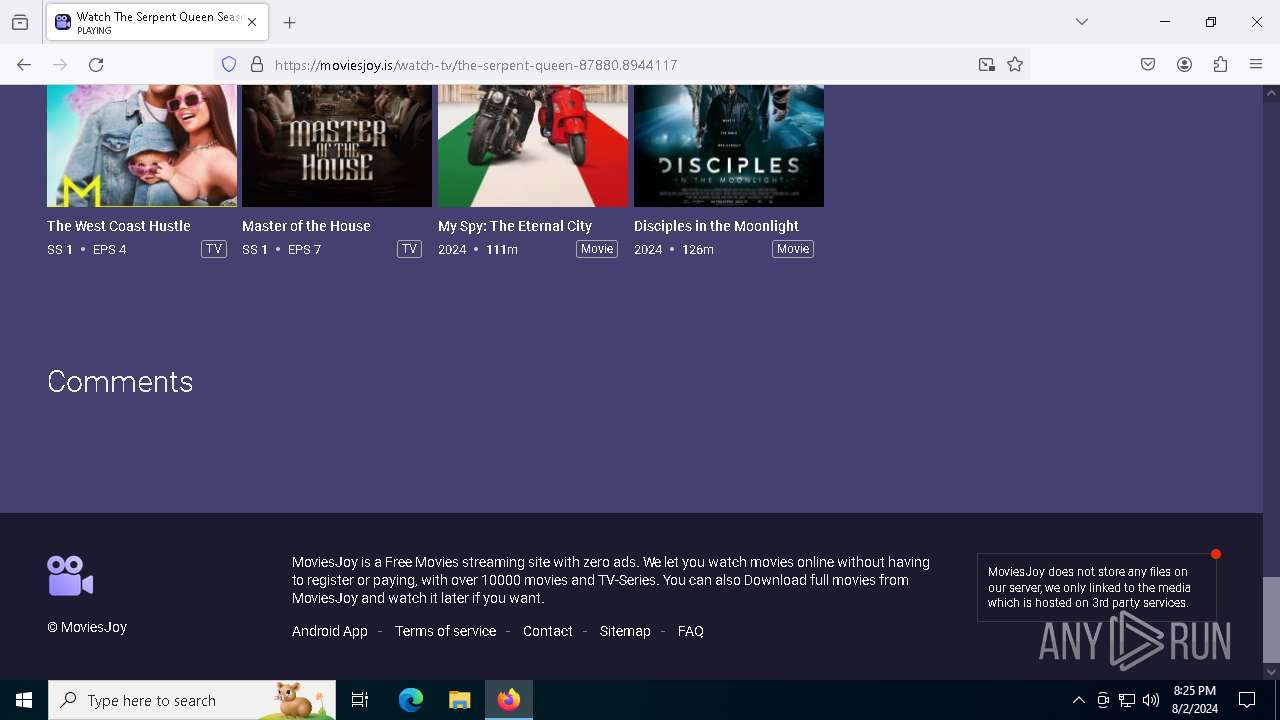Open tracking protection shield icon
The image size is (1280, 720).
tap(229, 65)
